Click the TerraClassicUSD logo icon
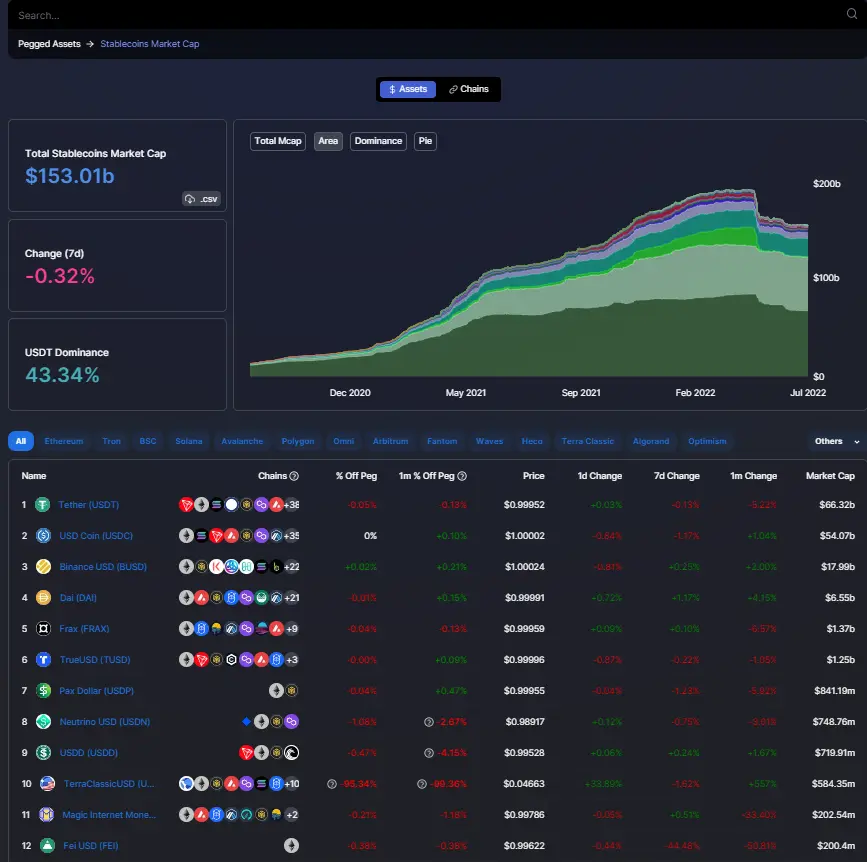Image resolution: width=867 pixels, height=862 pixels. point(48,783)
